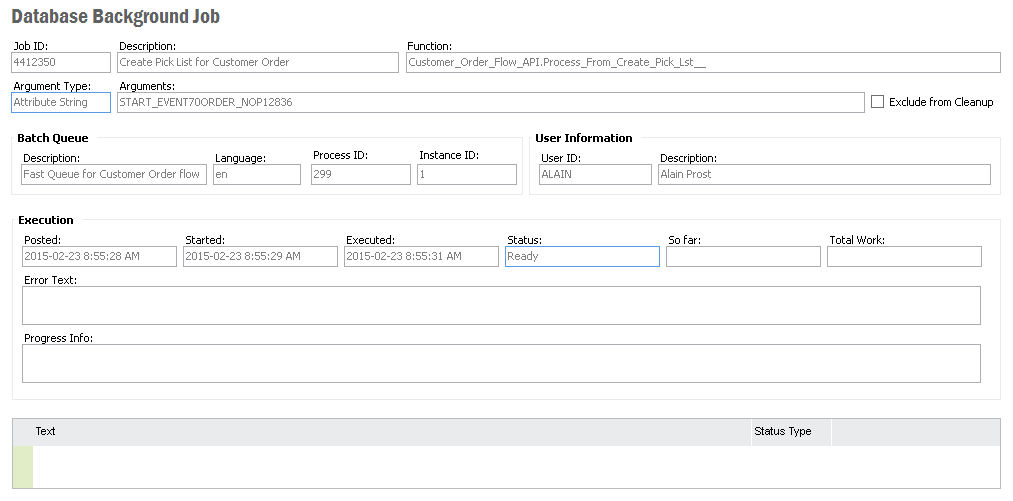Focus the Process ID field

361,175
